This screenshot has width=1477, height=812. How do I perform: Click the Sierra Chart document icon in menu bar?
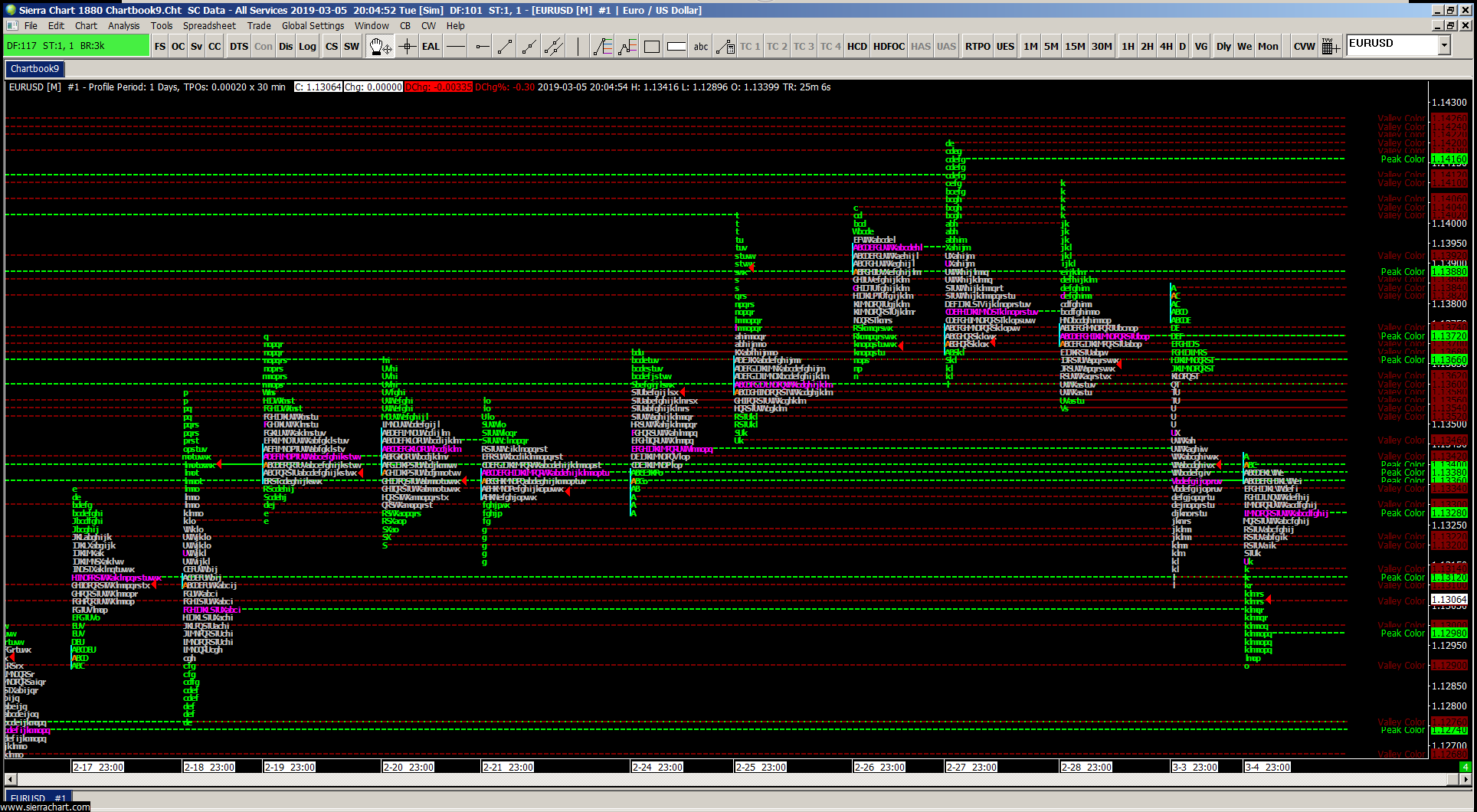pyautogui.click(x=11, y=25)
